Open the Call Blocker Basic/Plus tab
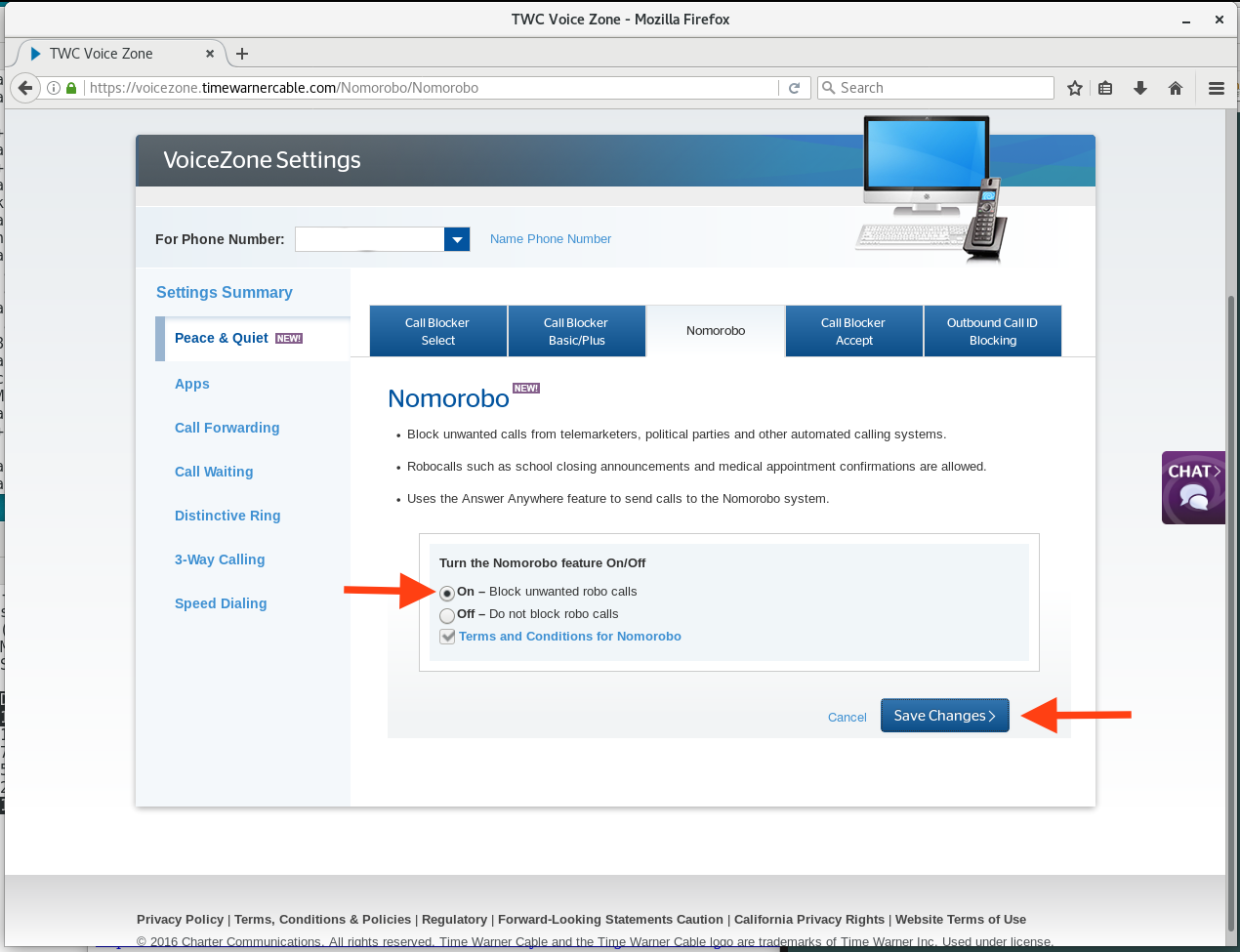The width and height of the screenshot is (1240, 952). pos(577,331)
